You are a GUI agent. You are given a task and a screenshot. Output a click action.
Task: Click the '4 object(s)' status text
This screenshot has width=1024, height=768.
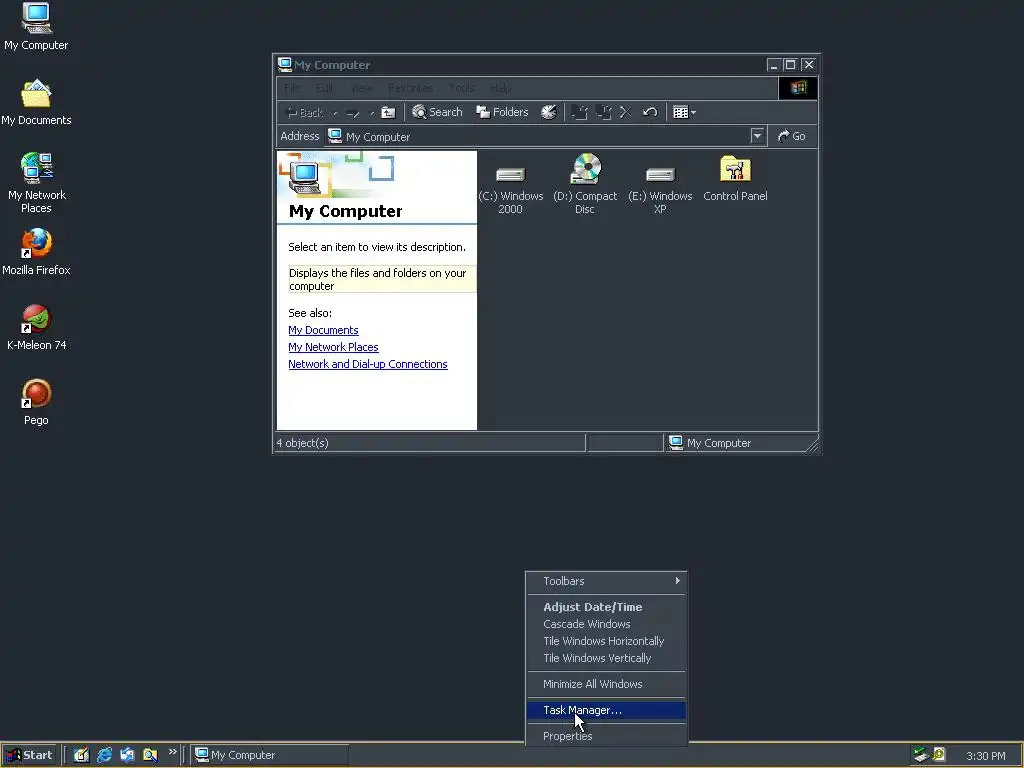(x=302, y=443)
